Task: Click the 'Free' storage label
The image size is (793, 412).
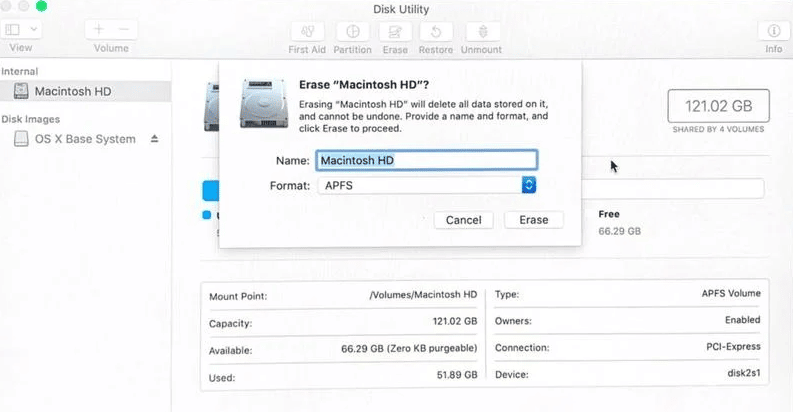Action: [609, 214]
